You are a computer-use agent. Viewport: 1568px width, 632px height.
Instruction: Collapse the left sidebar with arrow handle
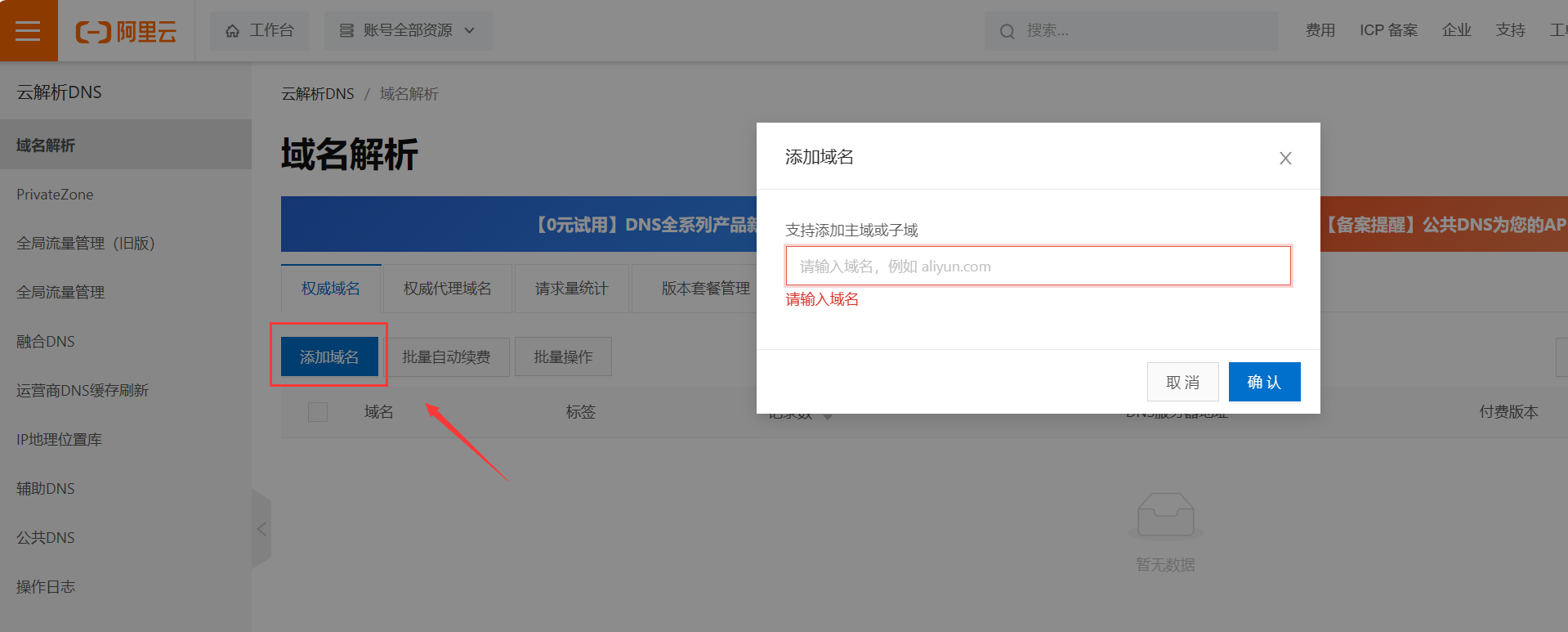point(261,529)
